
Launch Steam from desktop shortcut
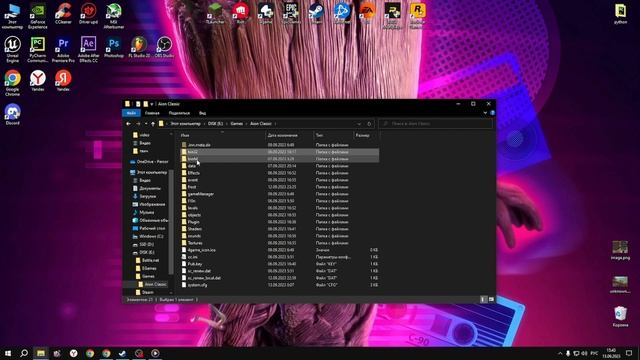pos(316,13)
